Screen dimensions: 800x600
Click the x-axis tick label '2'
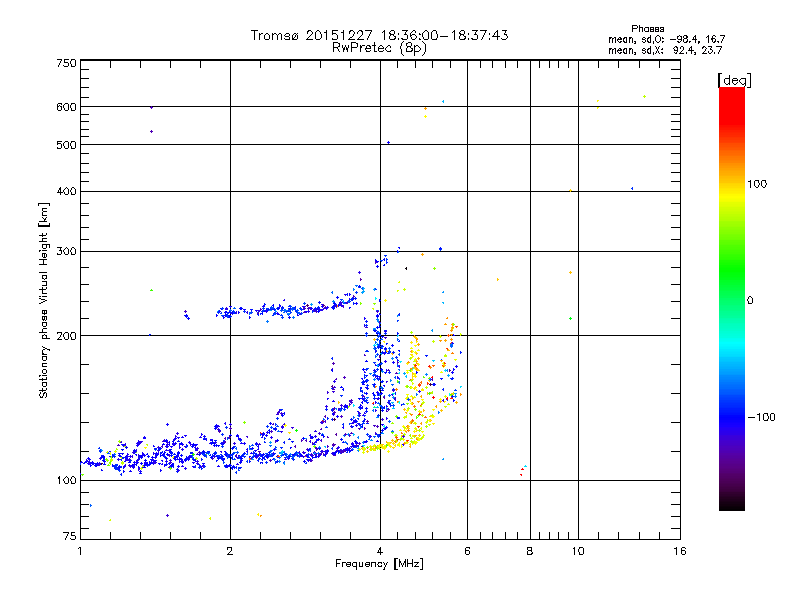(x=230, y=551)
